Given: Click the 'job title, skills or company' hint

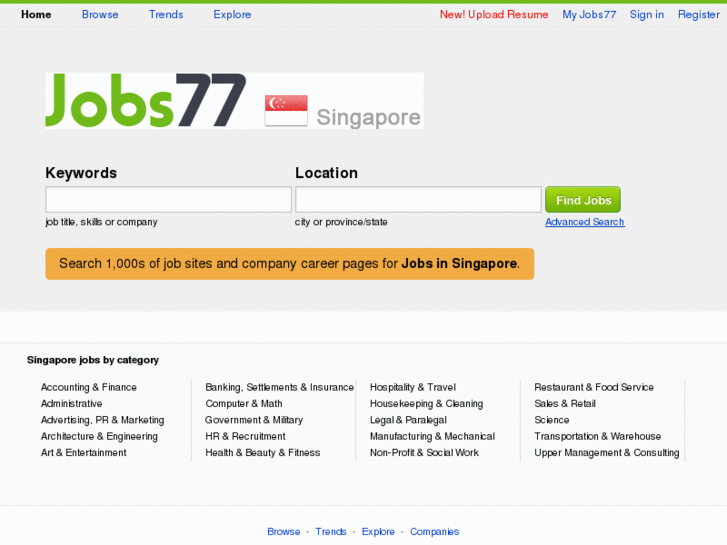Looking at the screenshot, I should (x=101, y=222).
